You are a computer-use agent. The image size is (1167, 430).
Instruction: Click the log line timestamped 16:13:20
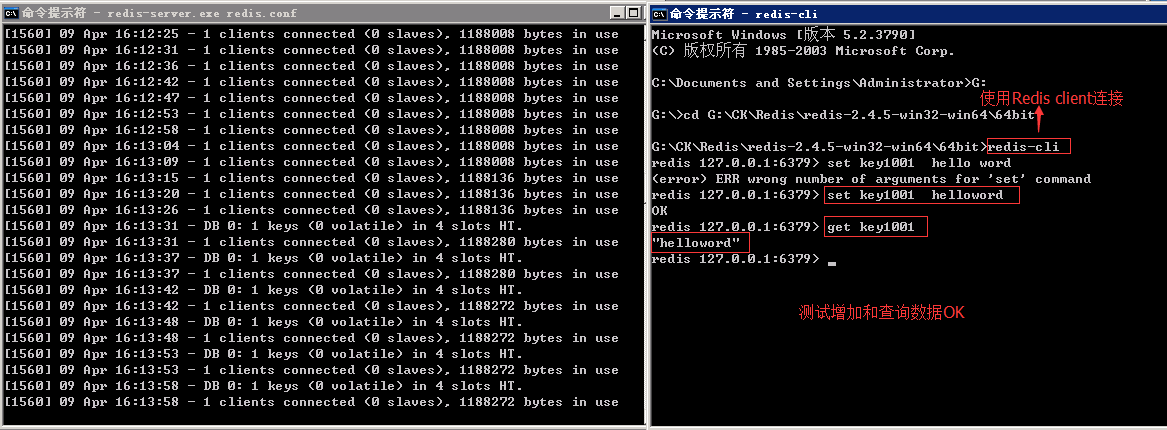coord(311,194)
